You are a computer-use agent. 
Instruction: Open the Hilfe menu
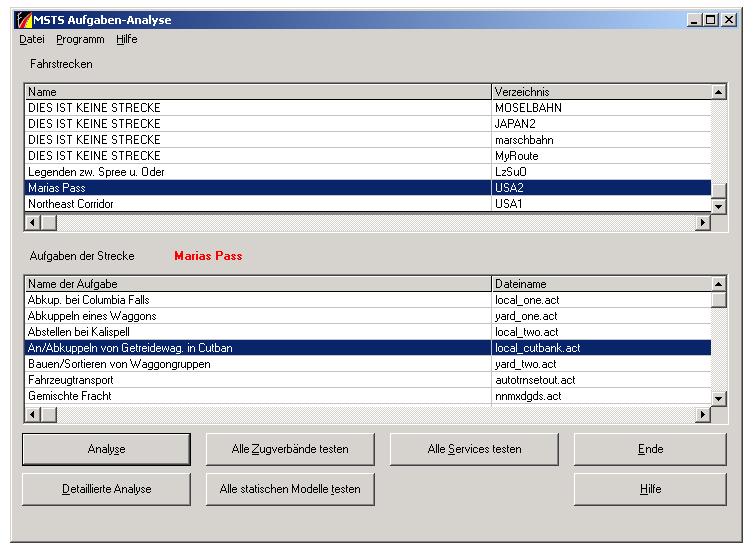pos(126,40)
